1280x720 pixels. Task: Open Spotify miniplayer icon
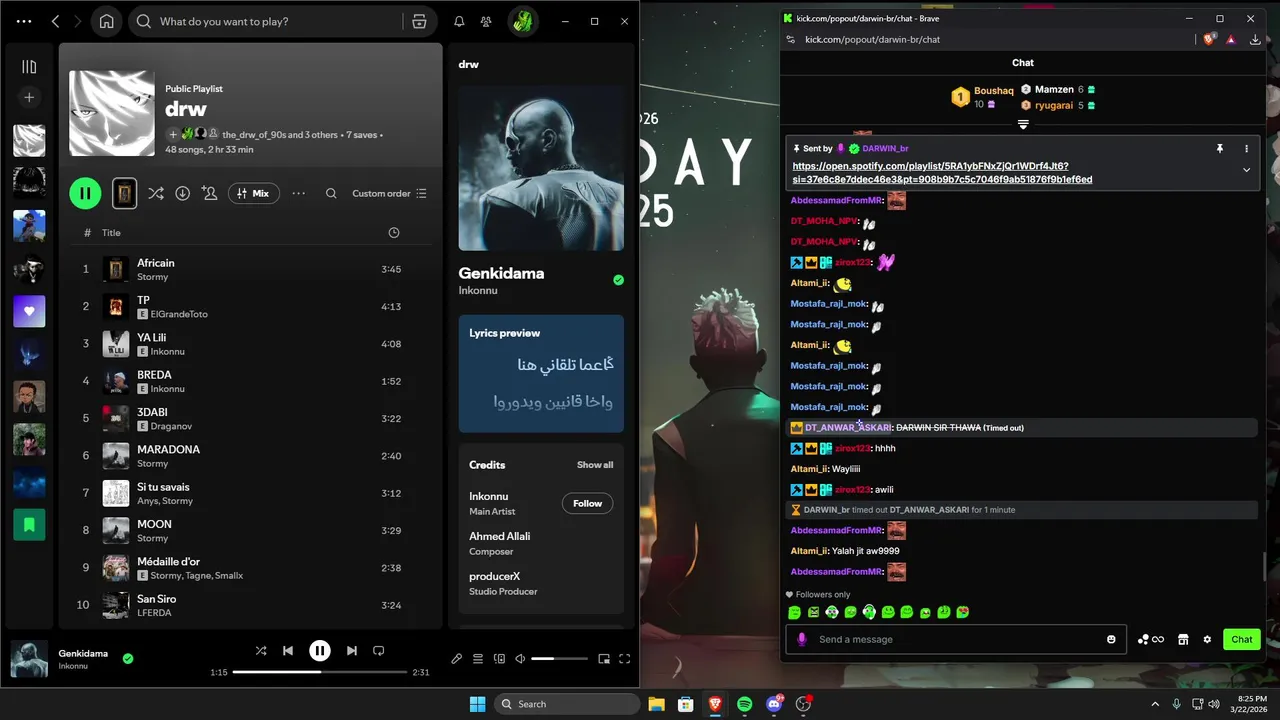[x=604, y=658]
